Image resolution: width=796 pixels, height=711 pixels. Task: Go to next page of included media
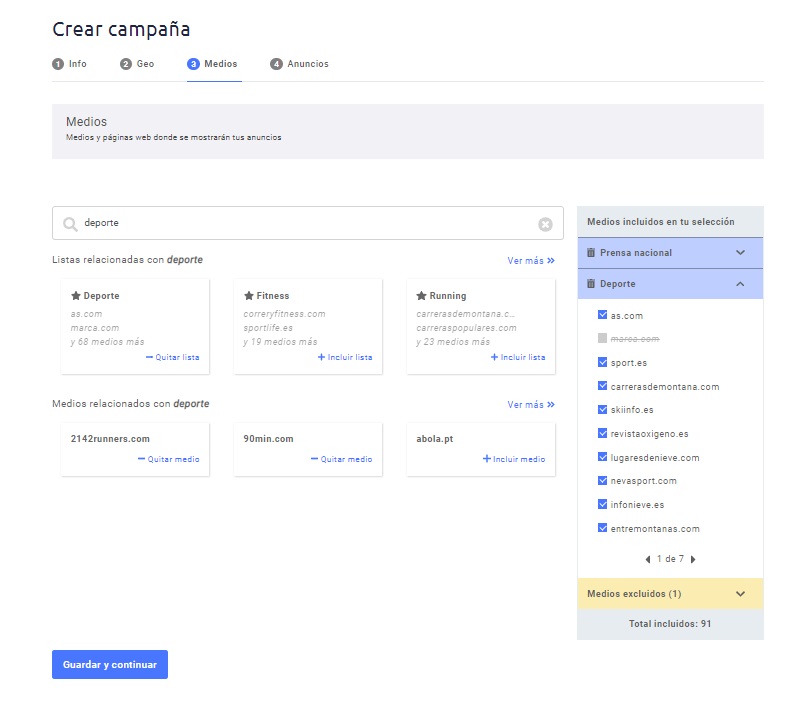coord(693,559)
